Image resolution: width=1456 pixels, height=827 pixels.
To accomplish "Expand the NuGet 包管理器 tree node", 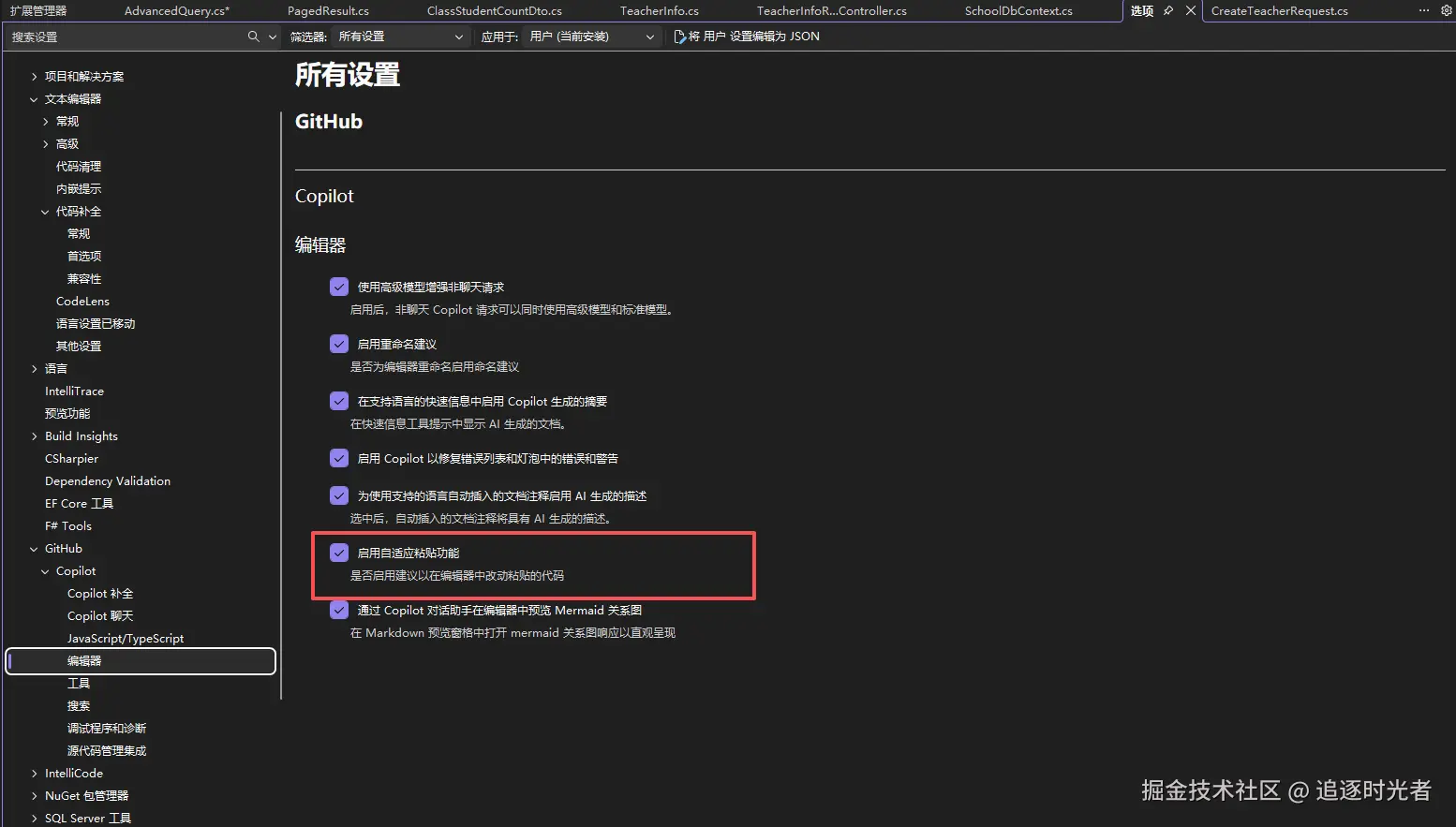I will (x=35, y=796).
